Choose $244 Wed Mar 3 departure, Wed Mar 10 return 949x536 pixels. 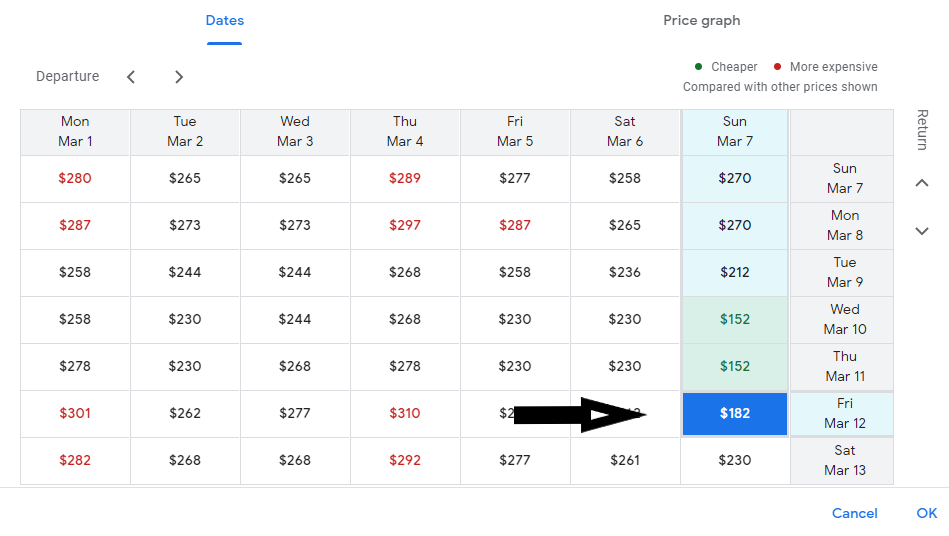(x=295, y=319)
